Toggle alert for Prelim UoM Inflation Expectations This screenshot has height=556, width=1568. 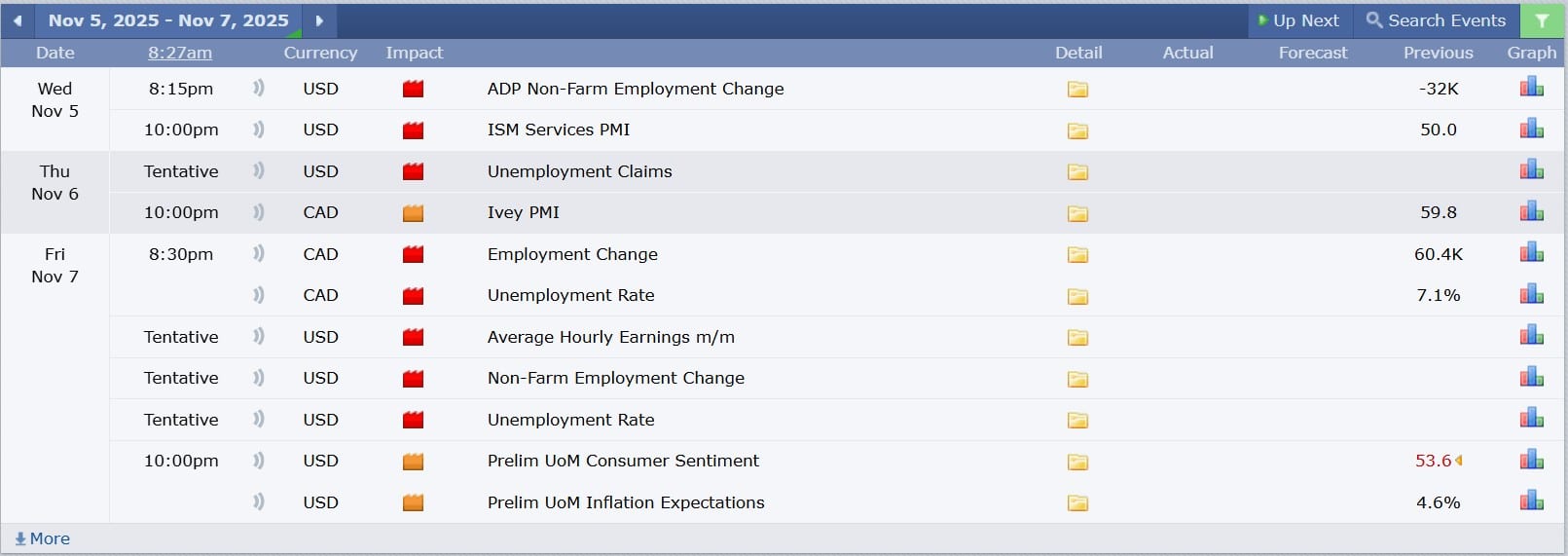(259, 502)
